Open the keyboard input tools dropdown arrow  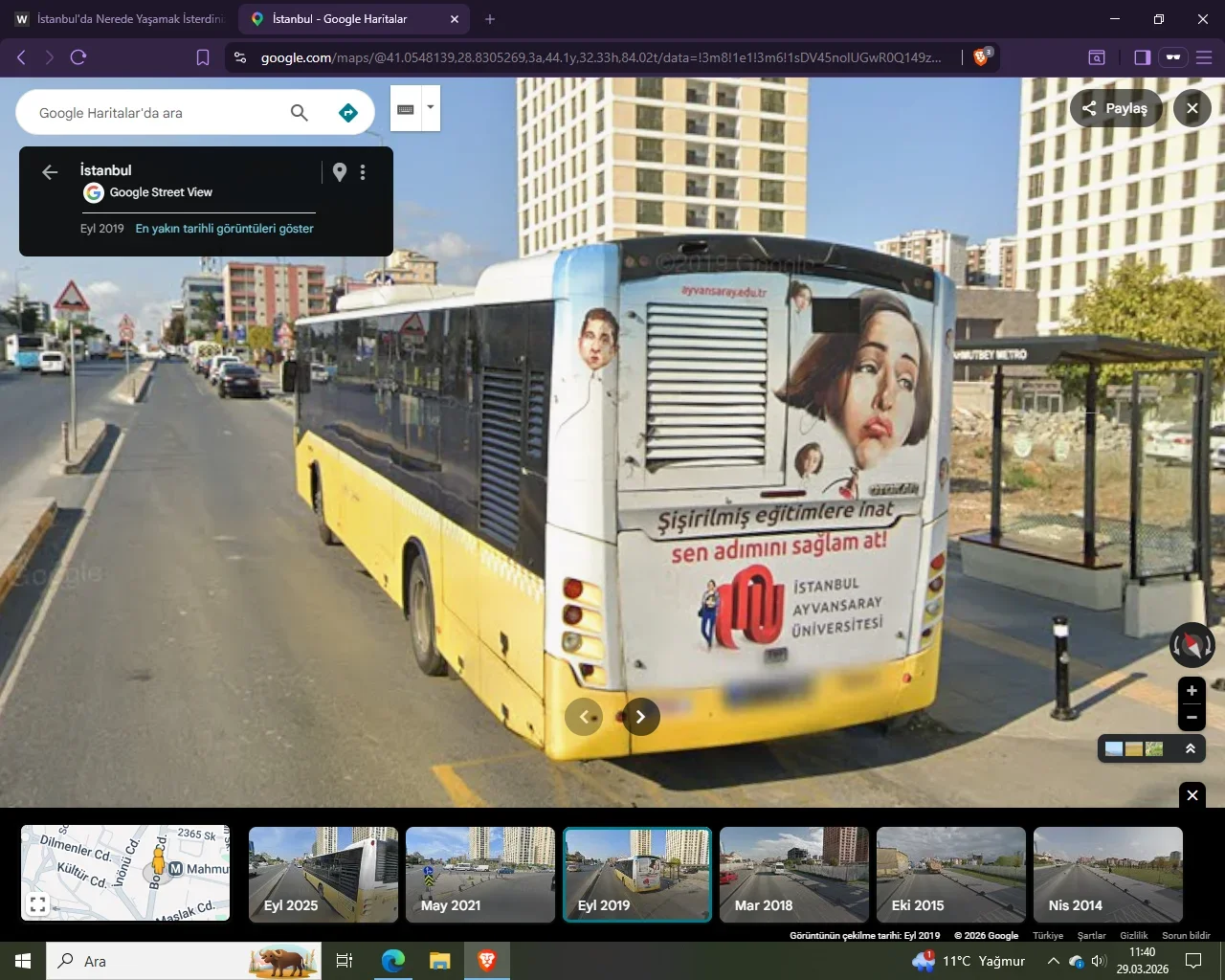[431, 107]
